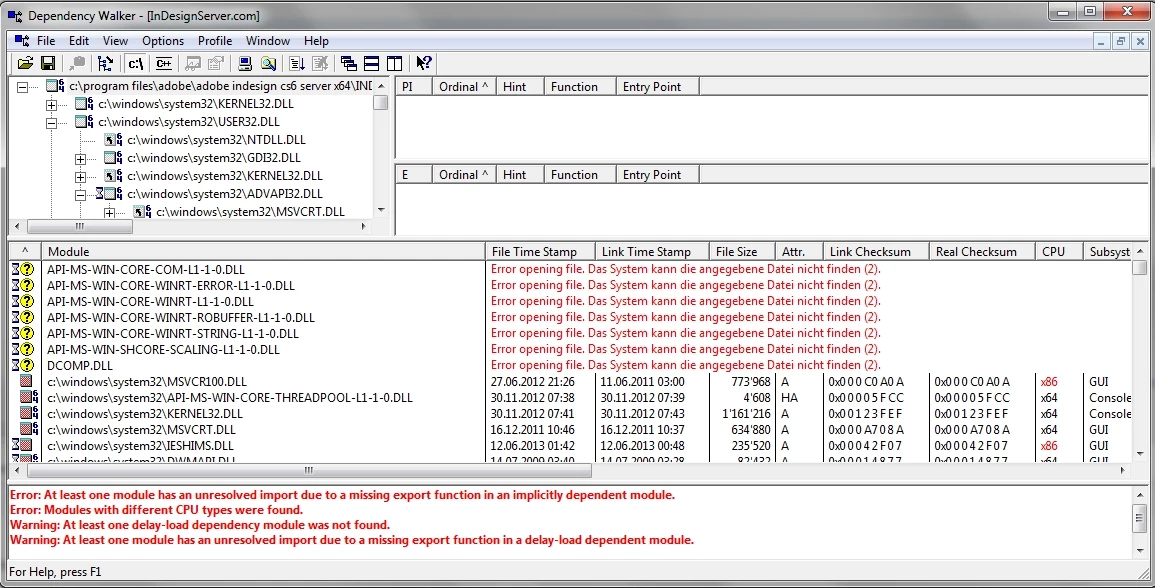This screenshot has height=588, width=1155.
Task: Click the Save floppy disk icon
Action: coord(48,63)
